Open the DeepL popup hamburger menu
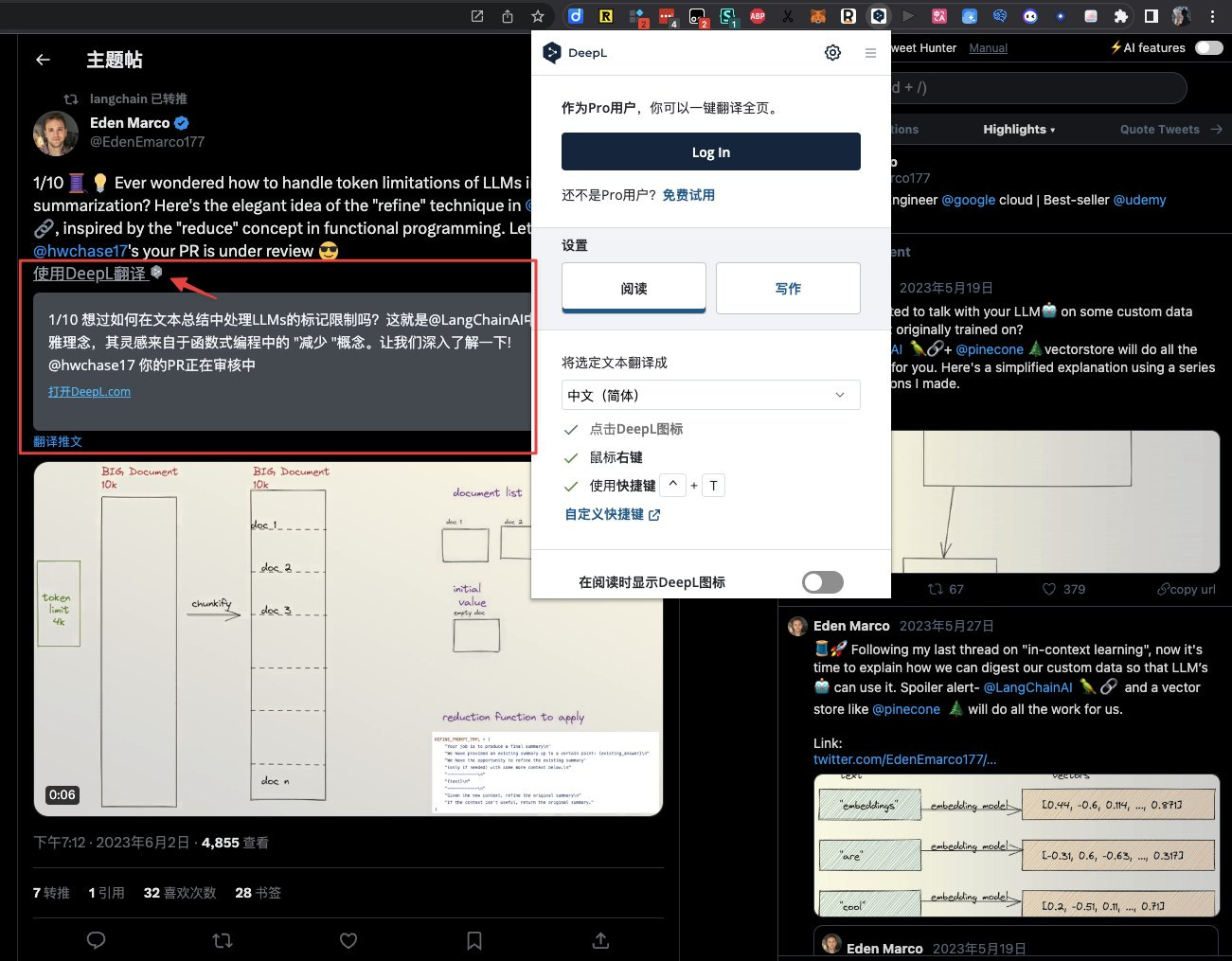Image resolution: width=1232 pixels, height=961 pixels. tap(870, 53)
